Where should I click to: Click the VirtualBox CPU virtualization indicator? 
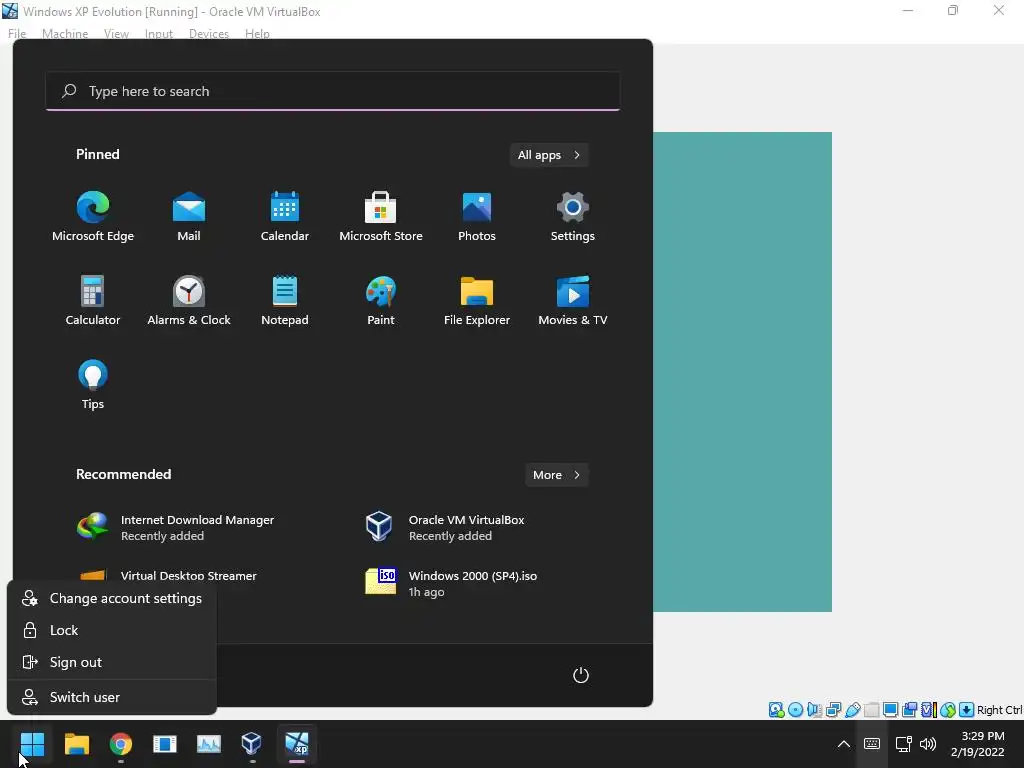click(928, 710)
